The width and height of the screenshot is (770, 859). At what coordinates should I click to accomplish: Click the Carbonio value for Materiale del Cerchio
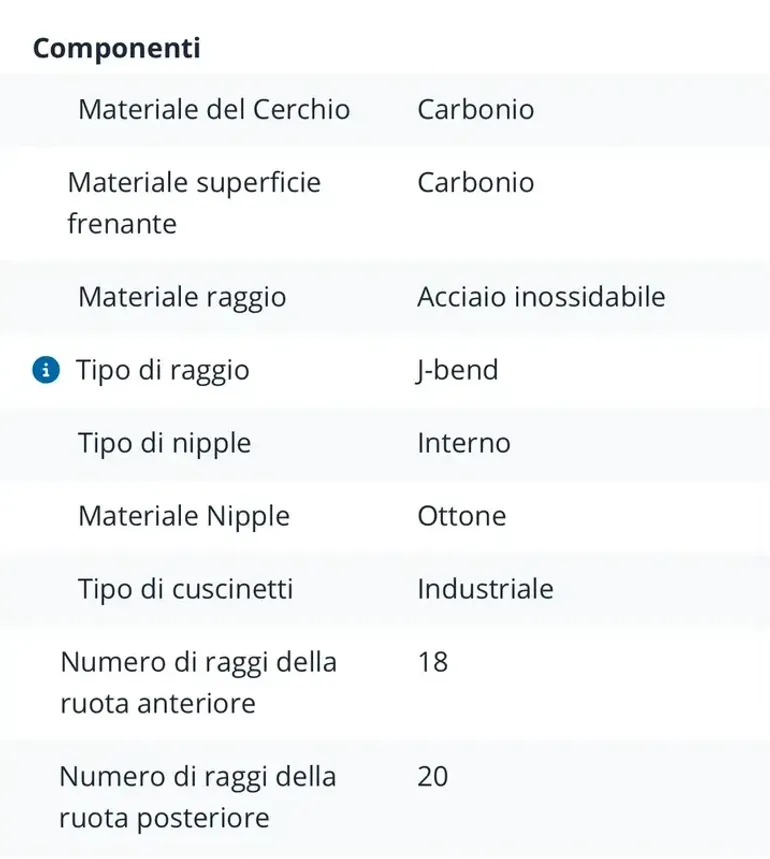pos(475,109)
